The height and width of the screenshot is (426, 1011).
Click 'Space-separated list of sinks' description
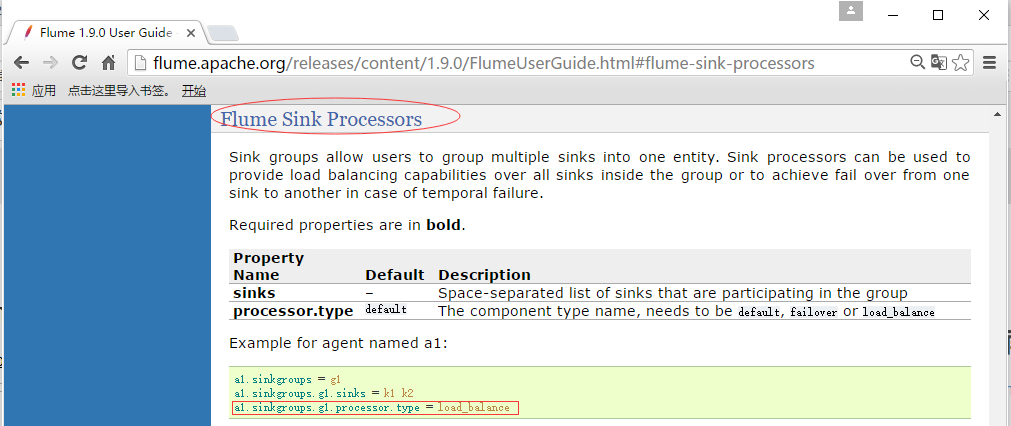672,293
